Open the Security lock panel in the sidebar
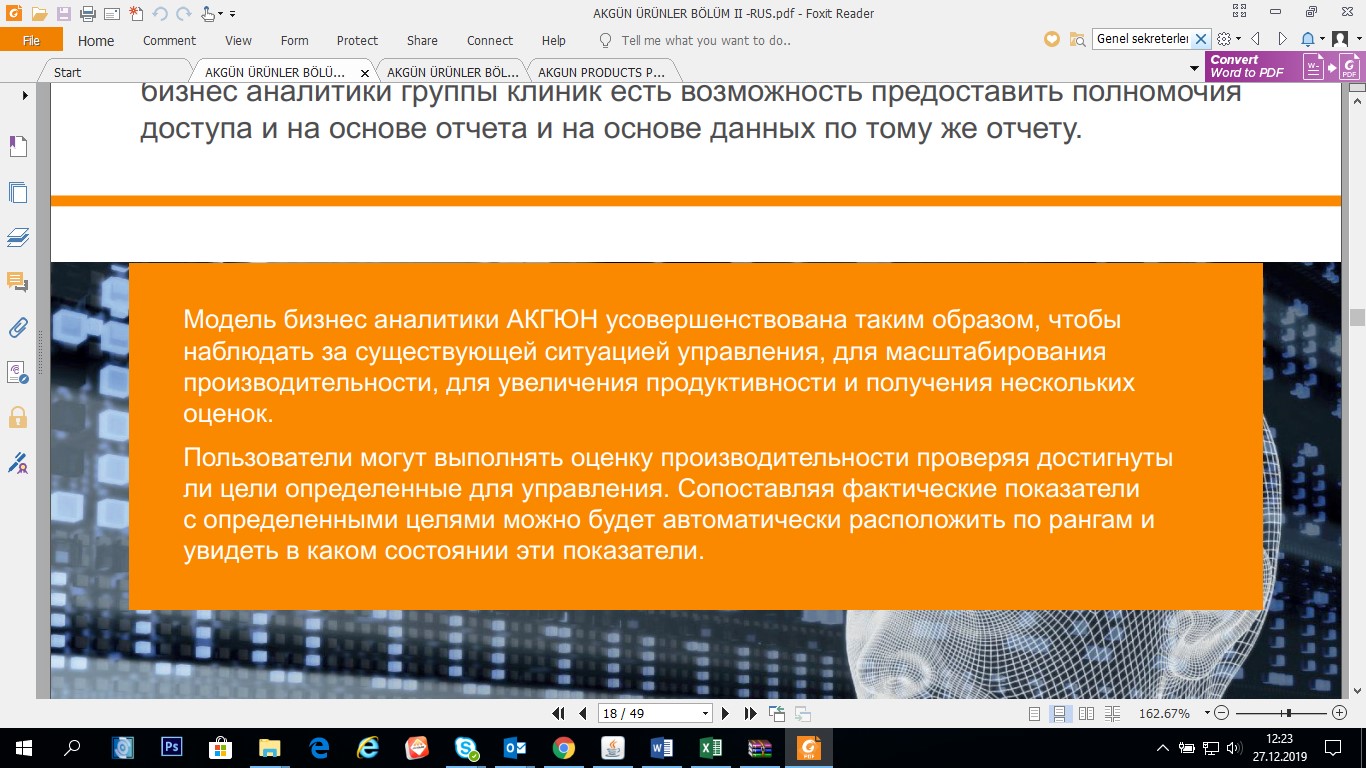The image size is (1366, 768). 17,417
